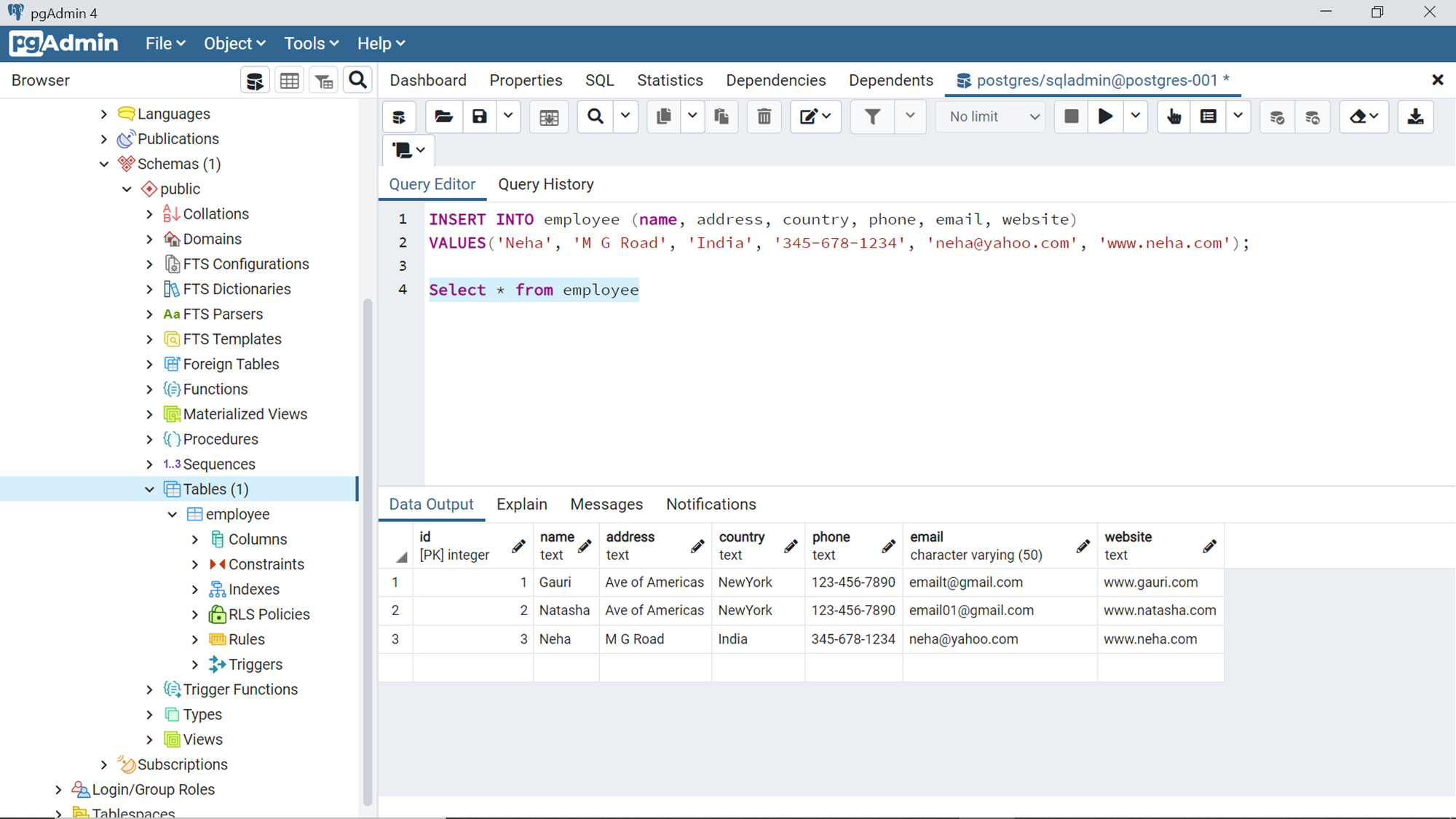Viewport: 1456px width, 819px height.
Task: Click the Open File folder icon
Action: pyautogui.click(x=443, y=116)
